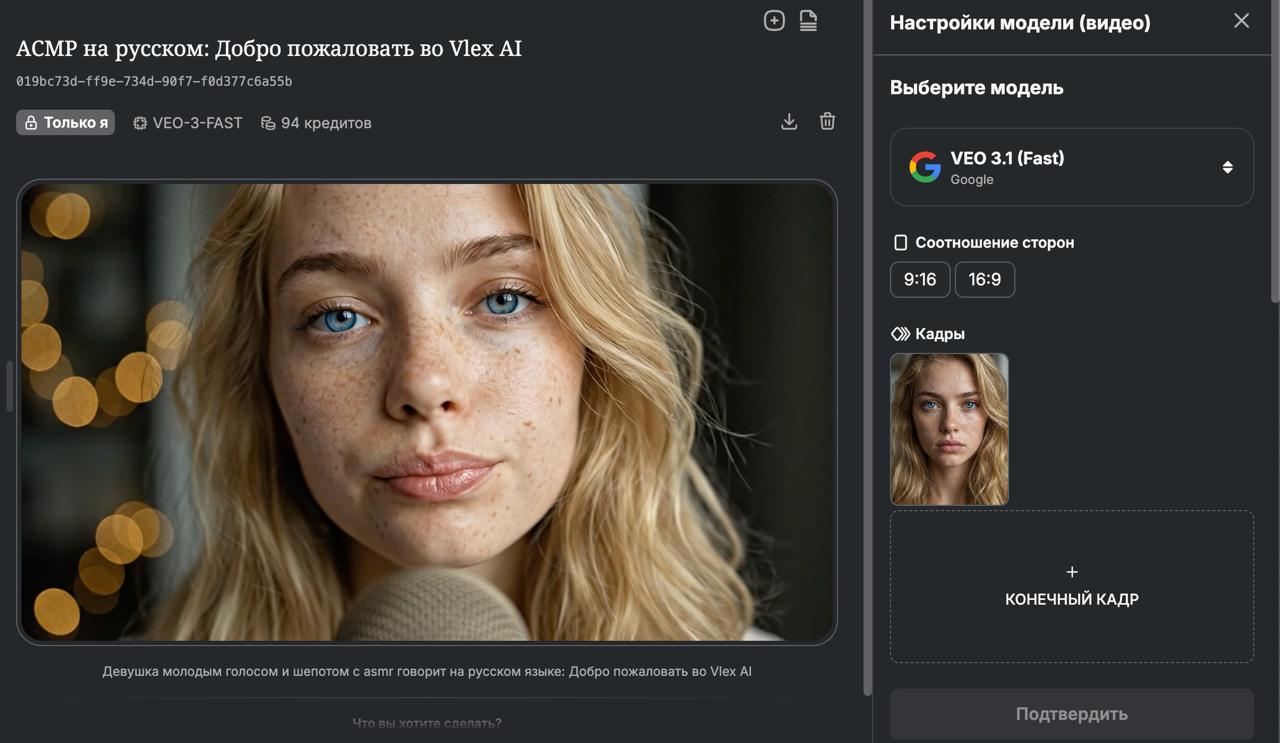This screenshot has height=743, width=1280.
Task: Click the document copy icon in the top corner
Action: pos(808,19)
